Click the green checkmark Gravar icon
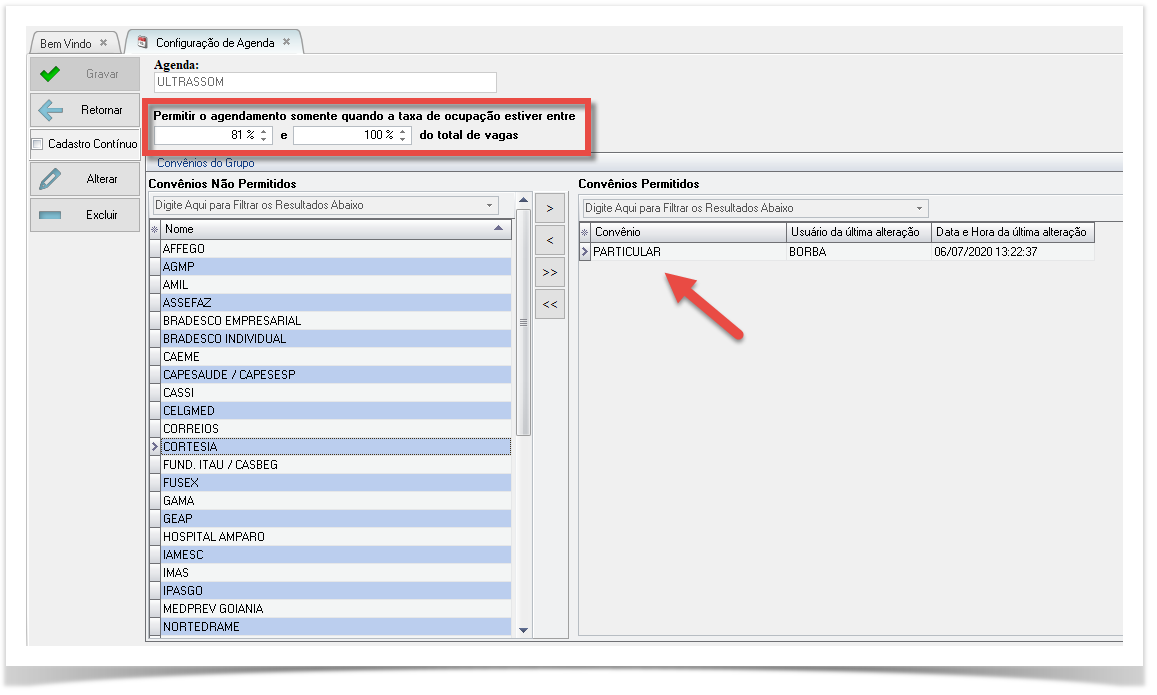The width and height of the screenshot is (1157, 695). click(x=50, y=74)
